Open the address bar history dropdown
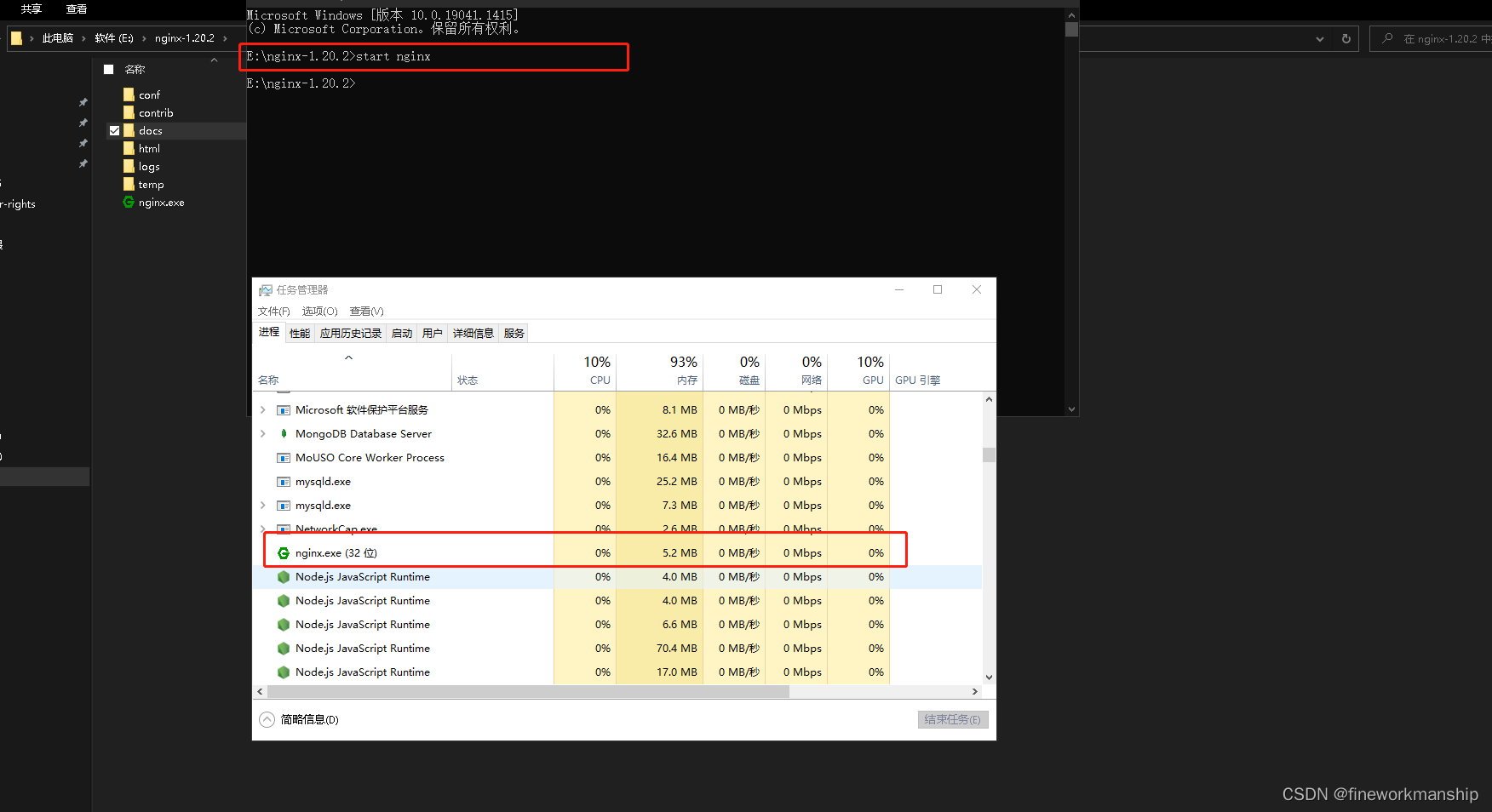The height and width of the screenshot is (812, 1492). (1319, 38)
